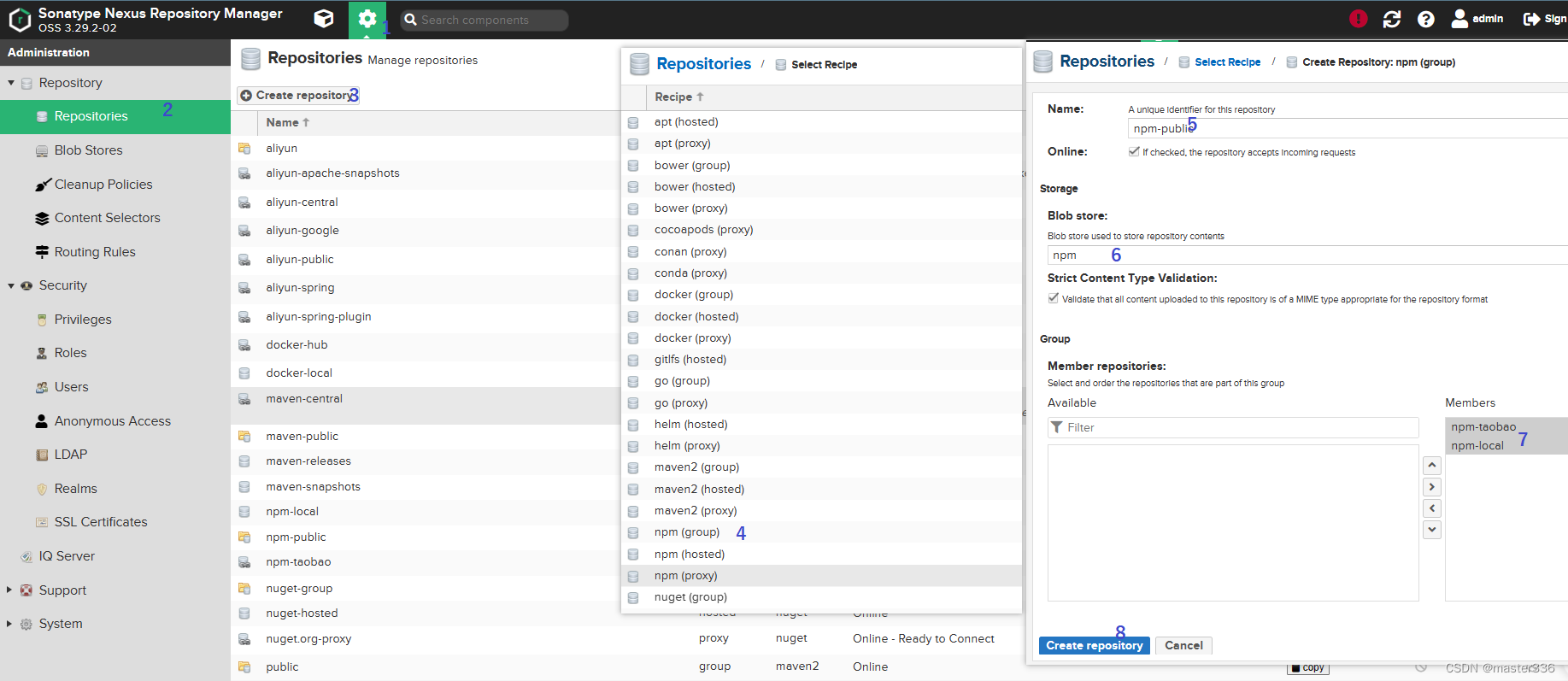Viewport: 1568px width, 681px height.
Task: Click the add-to-members right arrow
Action: coord(1432,487)
